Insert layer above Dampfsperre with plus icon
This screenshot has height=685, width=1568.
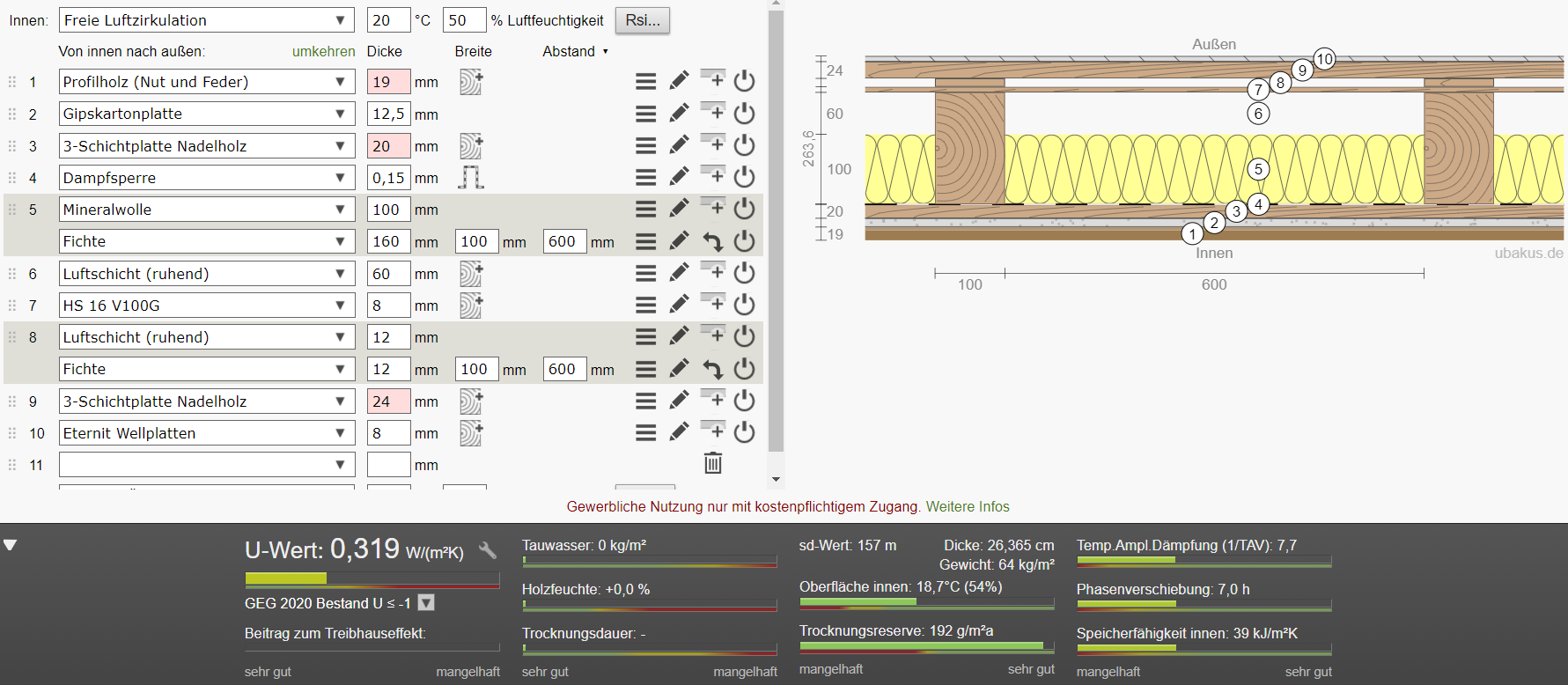click(712, 175)
